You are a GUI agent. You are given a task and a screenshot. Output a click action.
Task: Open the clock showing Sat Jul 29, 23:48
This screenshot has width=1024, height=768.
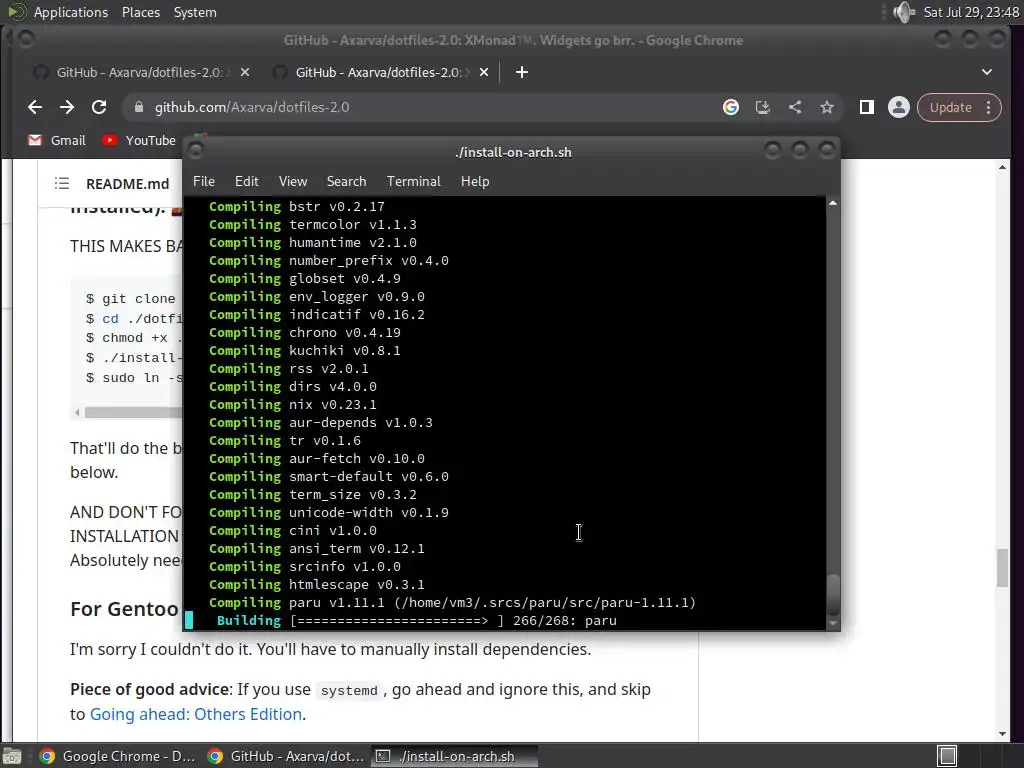point(971,12)
